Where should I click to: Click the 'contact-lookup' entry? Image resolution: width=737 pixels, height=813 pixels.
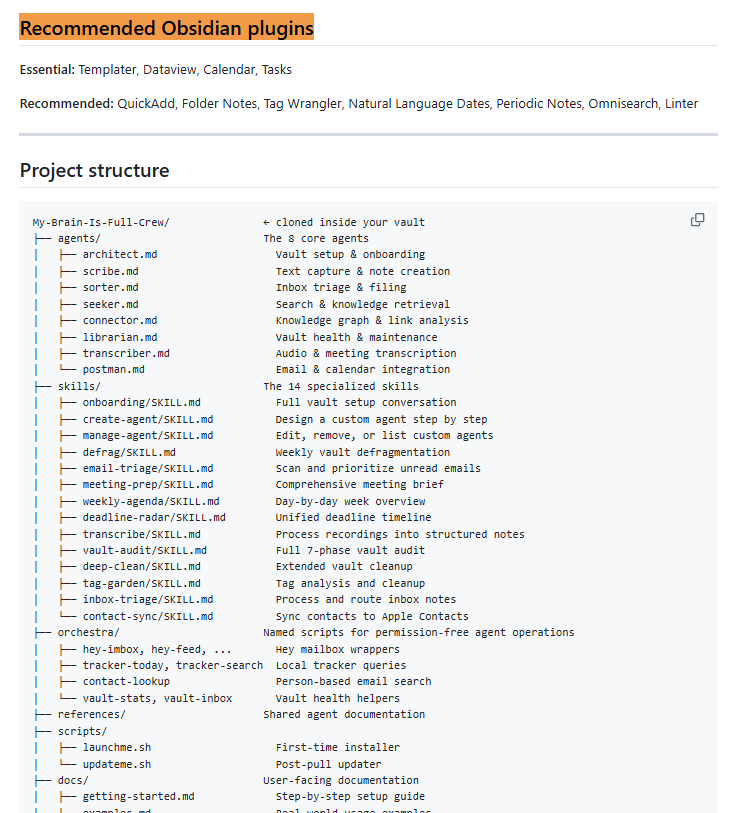(126, 681)
